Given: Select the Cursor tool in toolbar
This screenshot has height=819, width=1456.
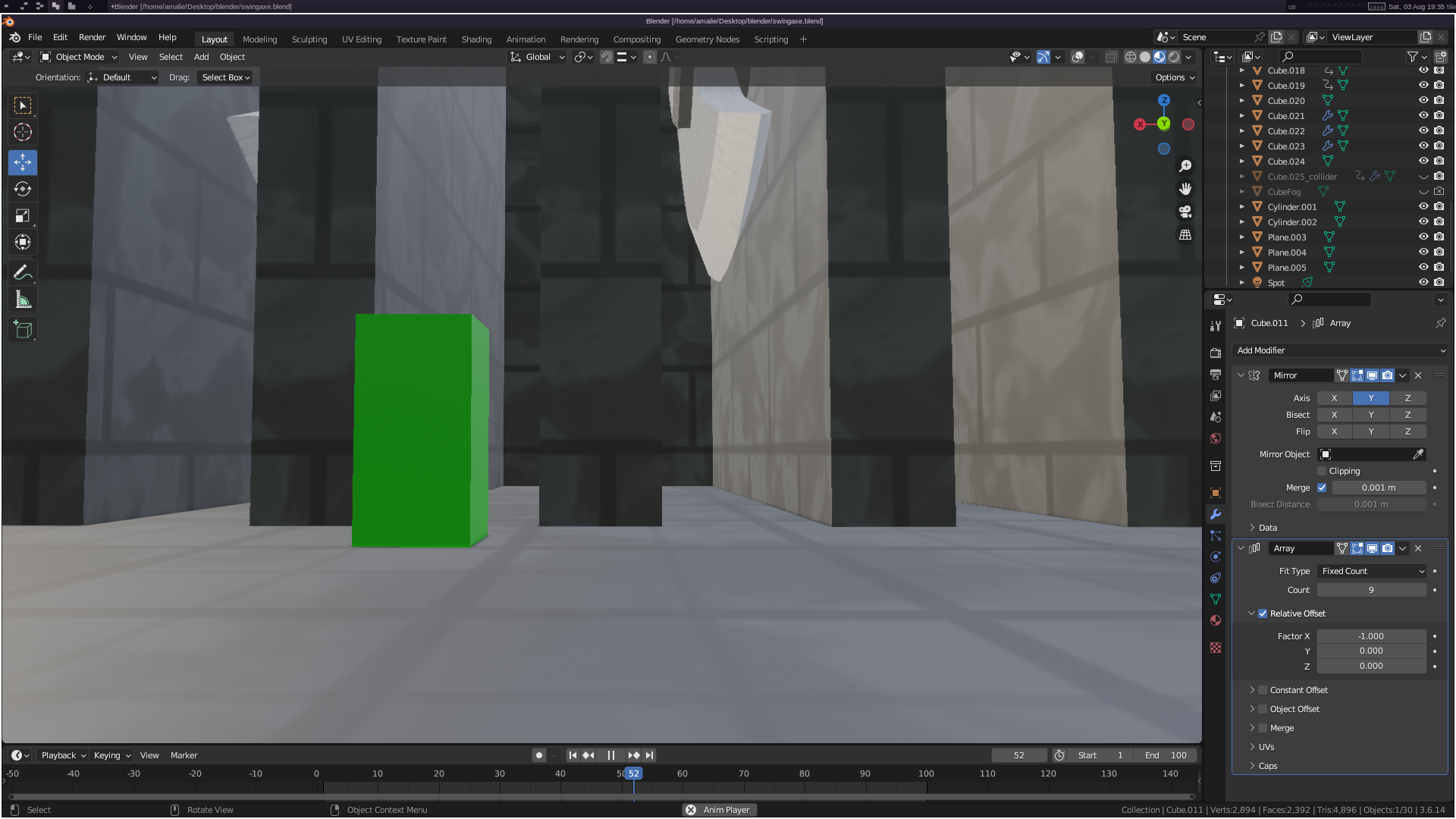Looking at the screenshot, I should pos(23,132).
